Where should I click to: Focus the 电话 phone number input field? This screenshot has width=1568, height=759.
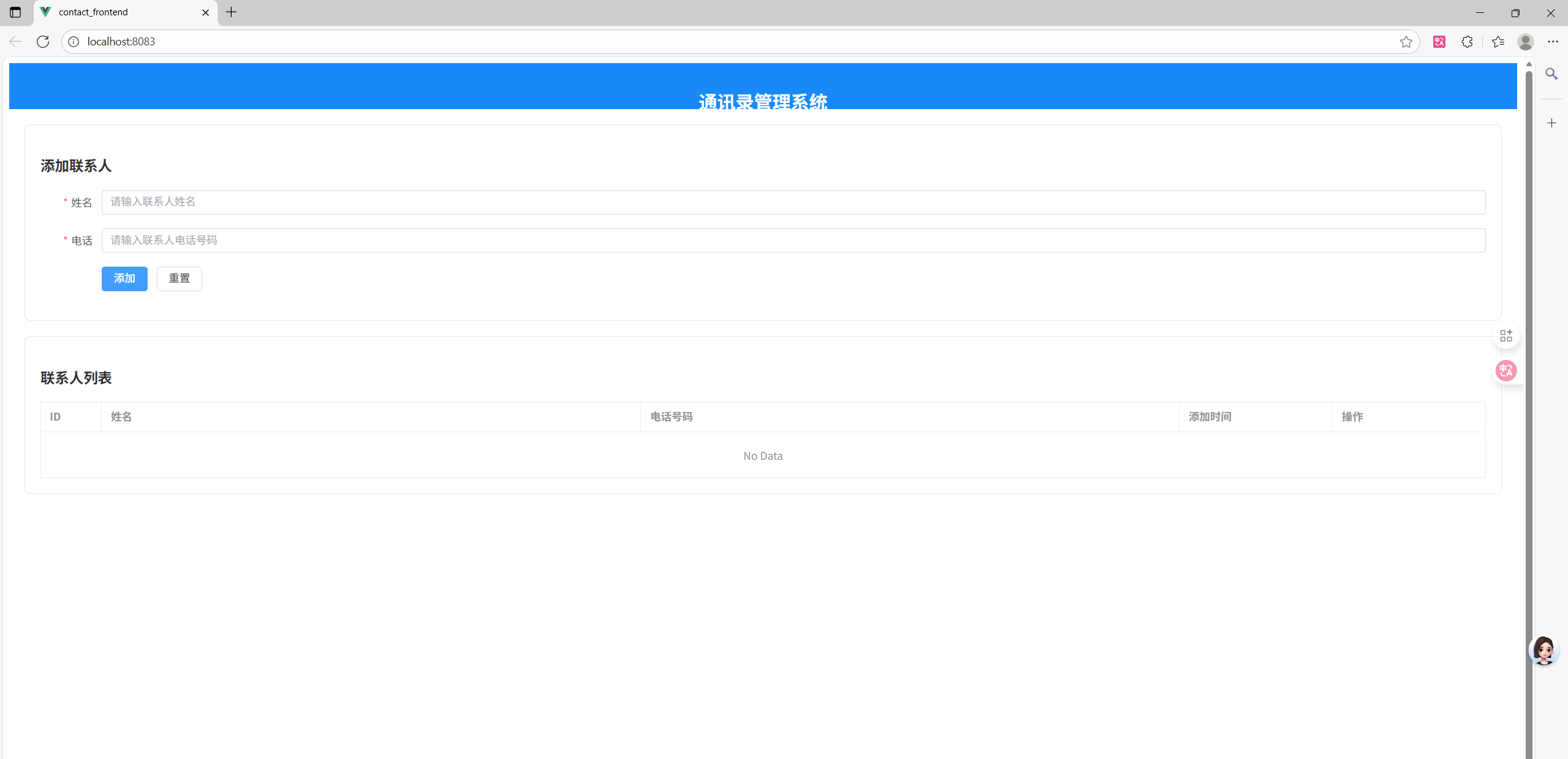tap(793, 240)
